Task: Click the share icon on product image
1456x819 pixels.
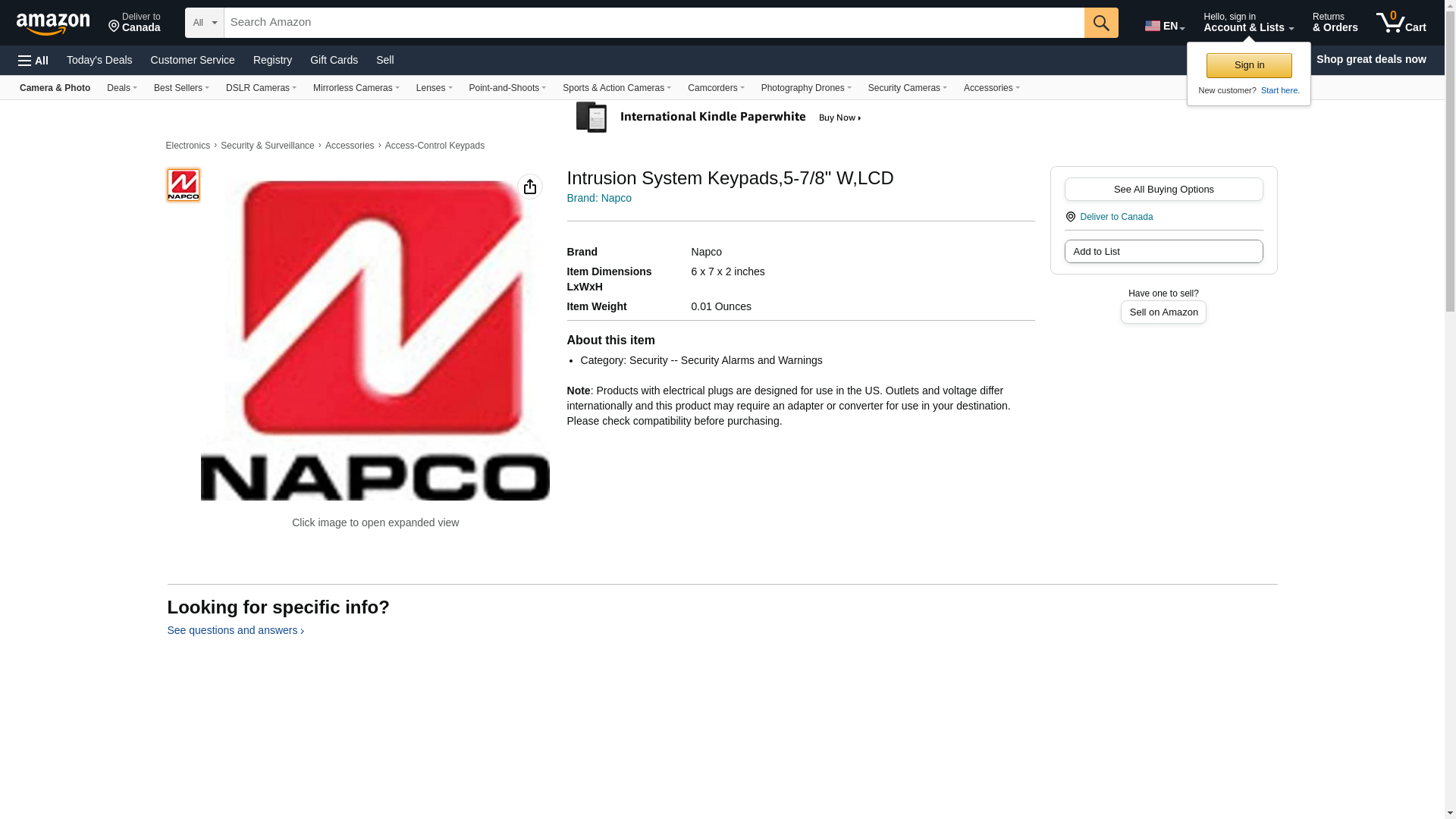Action: pos(529,187)
